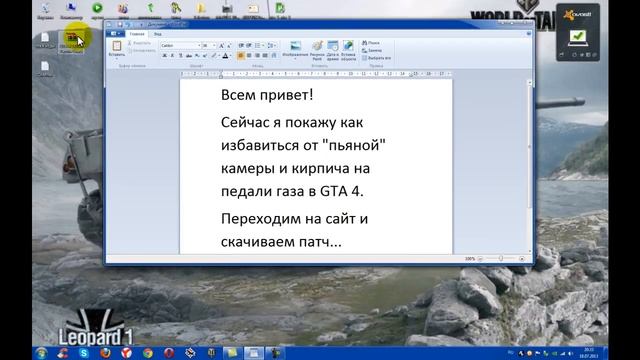Click the volume icon in system tray

tap(570, 353)
